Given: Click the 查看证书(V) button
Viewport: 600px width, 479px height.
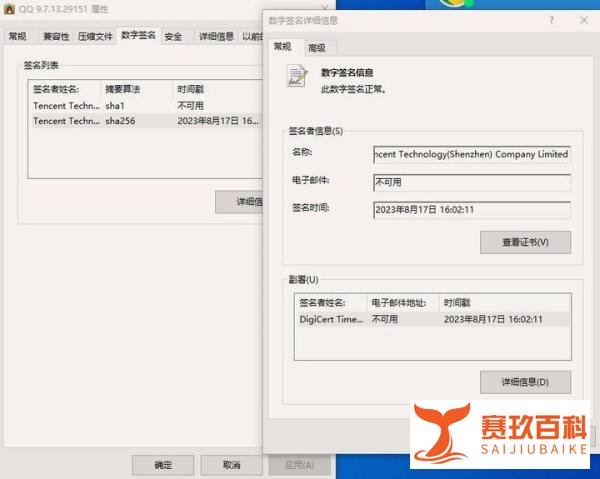Looking at the screenshot, I should (x=525, y=242).
